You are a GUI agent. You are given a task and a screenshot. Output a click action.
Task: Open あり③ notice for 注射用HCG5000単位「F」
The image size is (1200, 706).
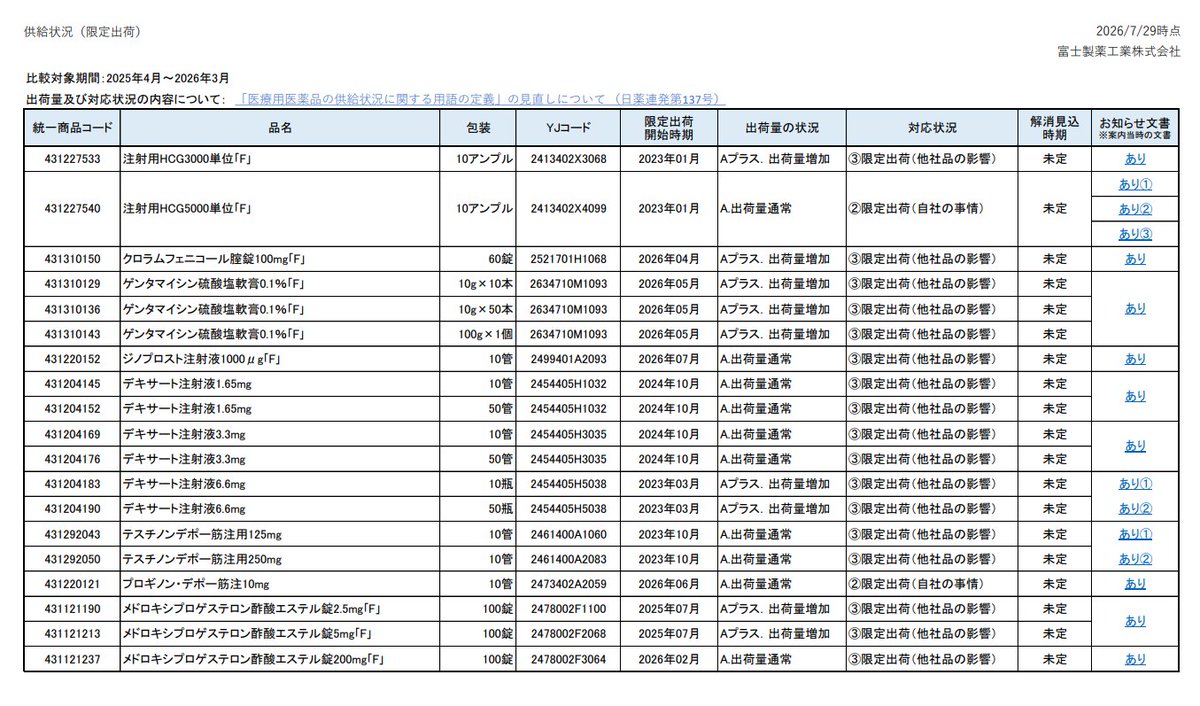(x=1135, y=234)
